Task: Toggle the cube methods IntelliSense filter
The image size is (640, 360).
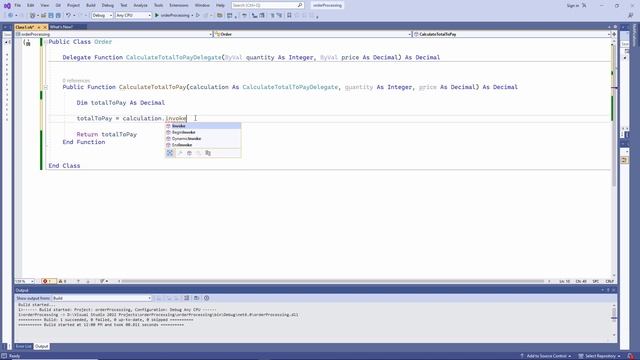Action: pyautogui.click(x=189, y=153)
